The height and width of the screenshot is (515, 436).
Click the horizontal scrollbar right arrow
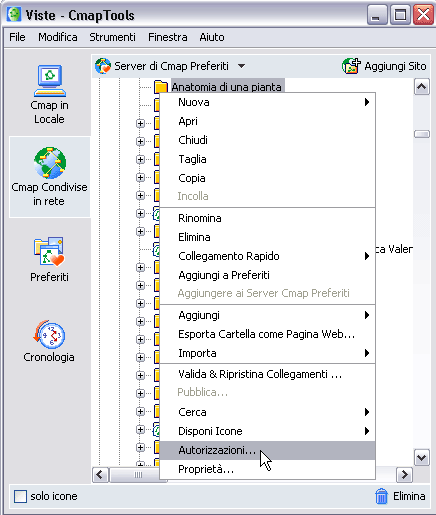click(404, 474)
